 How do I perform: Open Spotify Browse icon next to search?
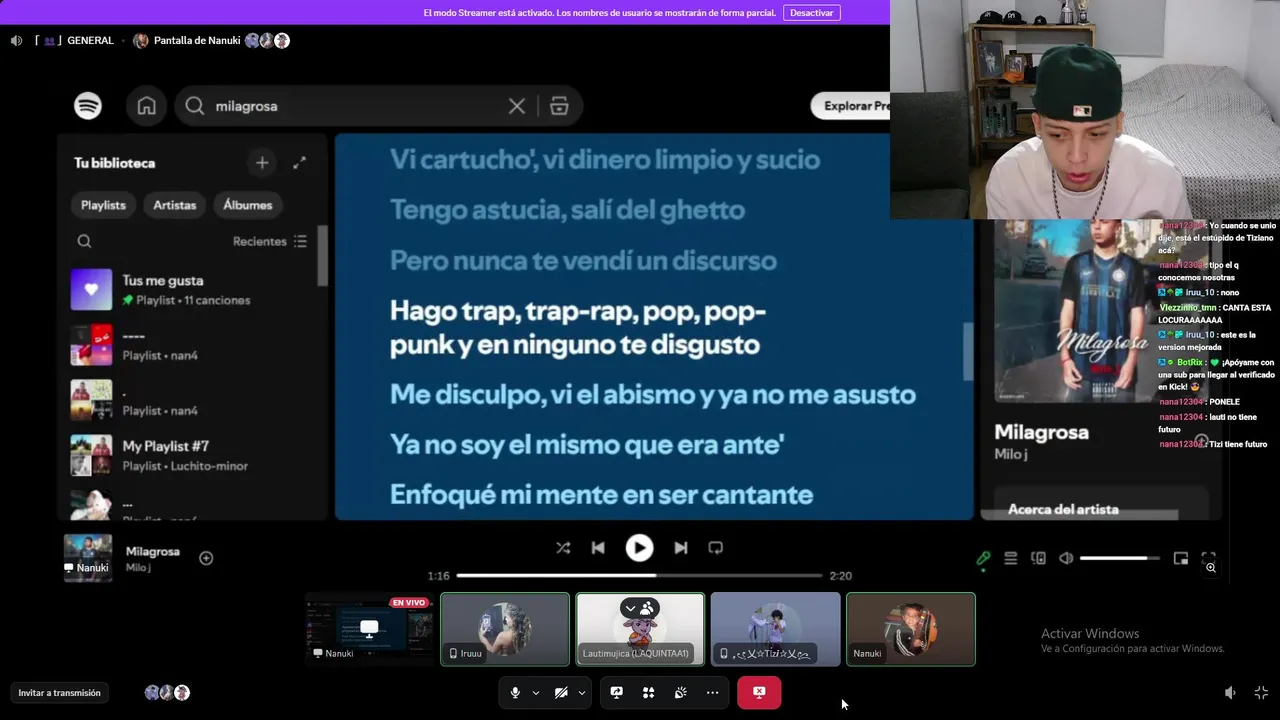point(559,106)
